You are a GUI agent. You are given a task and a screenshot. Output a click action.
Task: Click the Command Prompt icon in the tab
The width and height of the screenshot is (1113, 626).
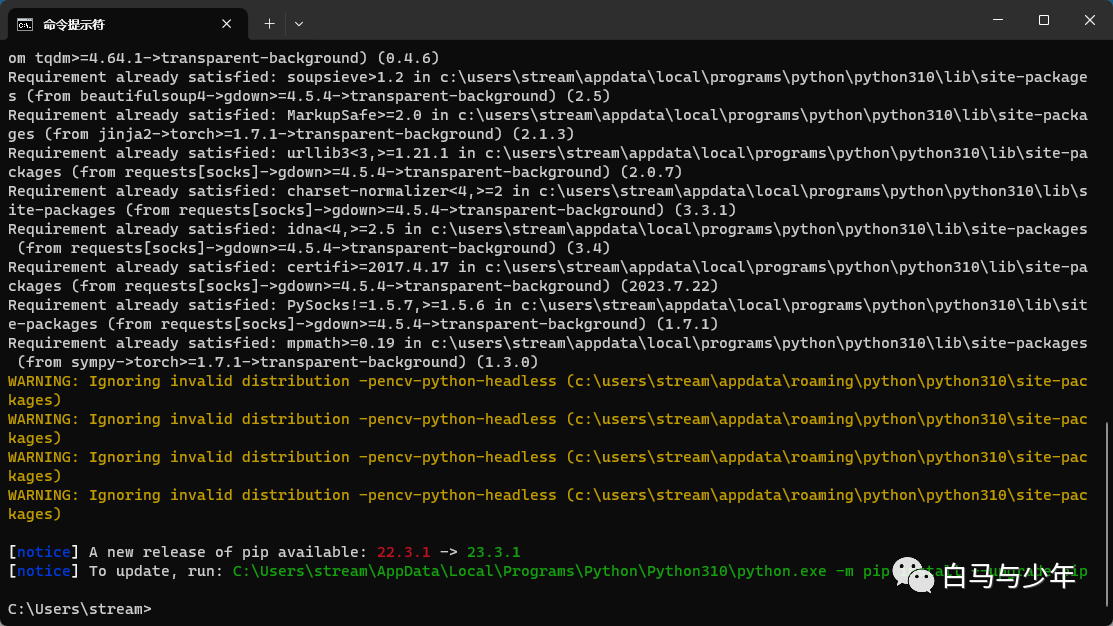tap(25, 25)
